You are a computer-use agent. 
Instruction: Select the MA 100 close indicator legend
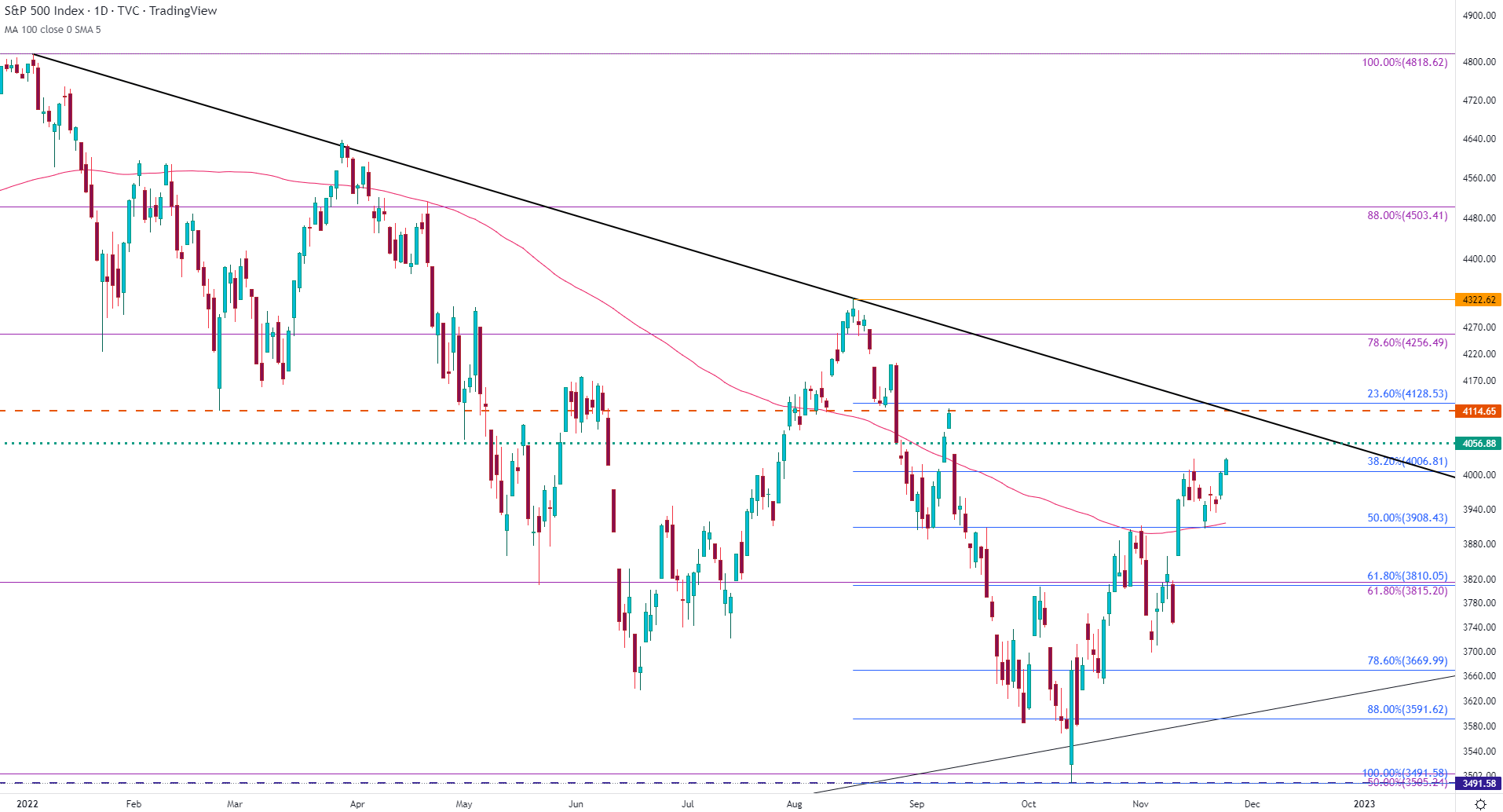click(x=53, y=30)
